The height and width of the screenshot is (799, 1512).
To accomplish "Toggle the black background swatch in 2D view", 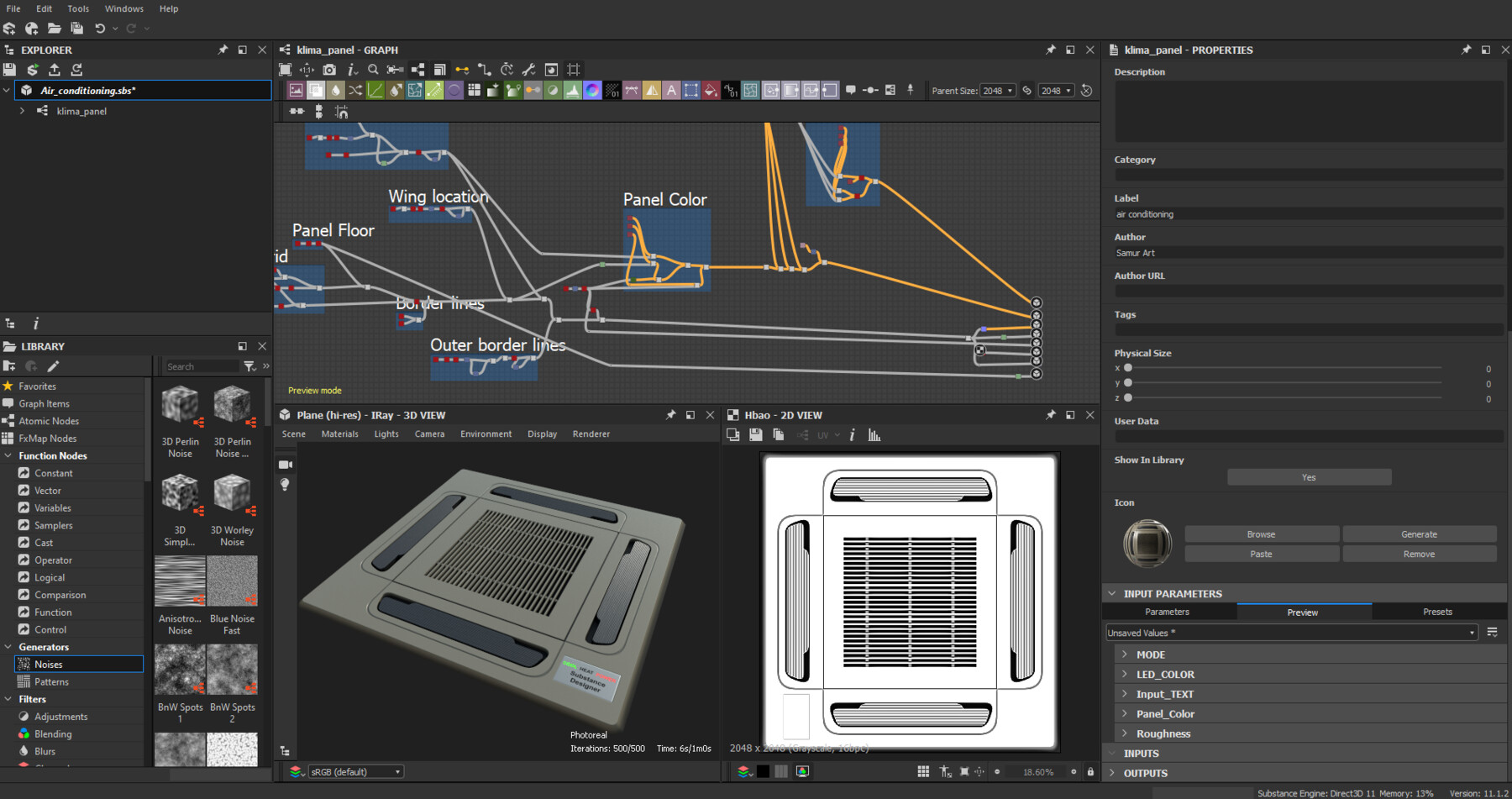I will [x=763, y=771].
